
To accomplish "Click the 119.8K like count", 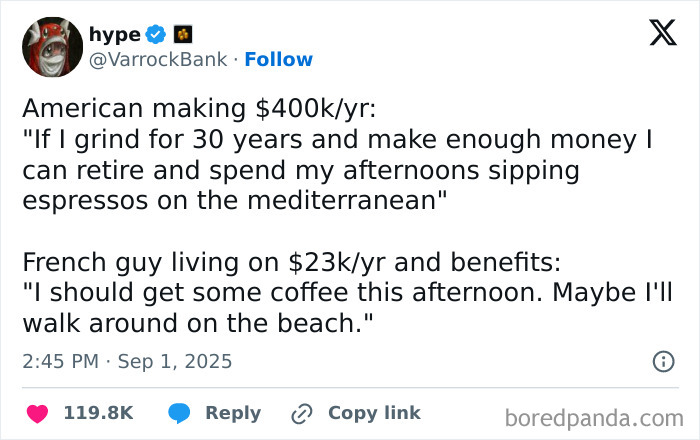I will click(x=98, y=413).
